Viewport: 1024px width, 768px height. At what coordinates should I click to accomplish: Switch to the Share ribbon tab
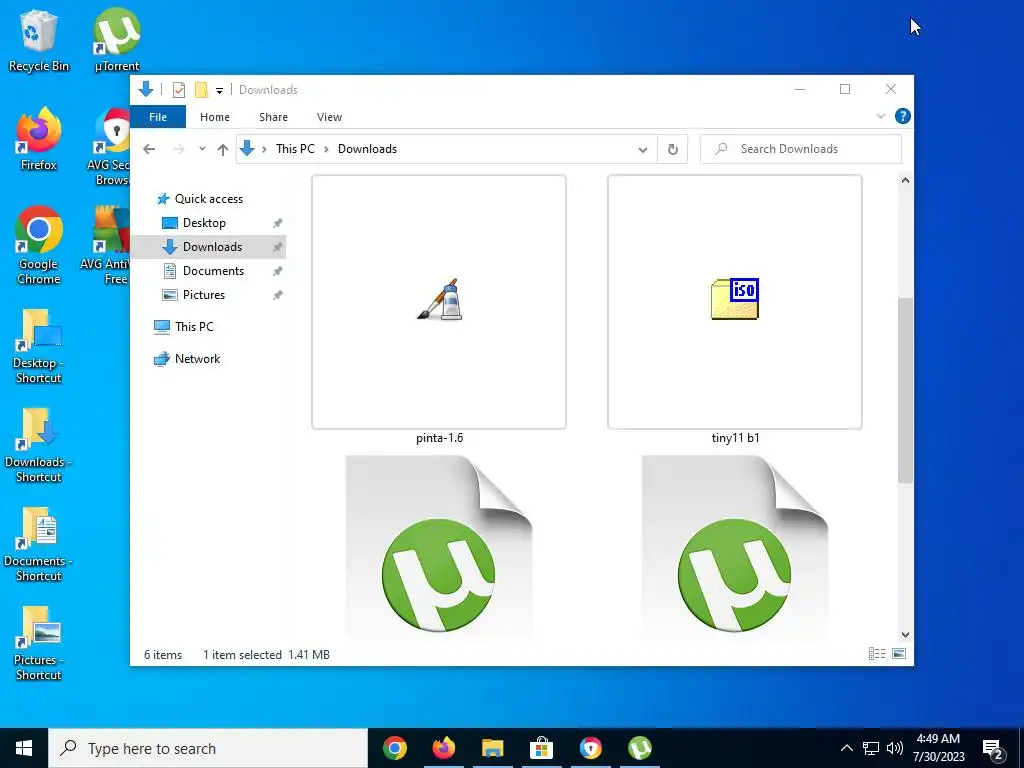(273, 117)
